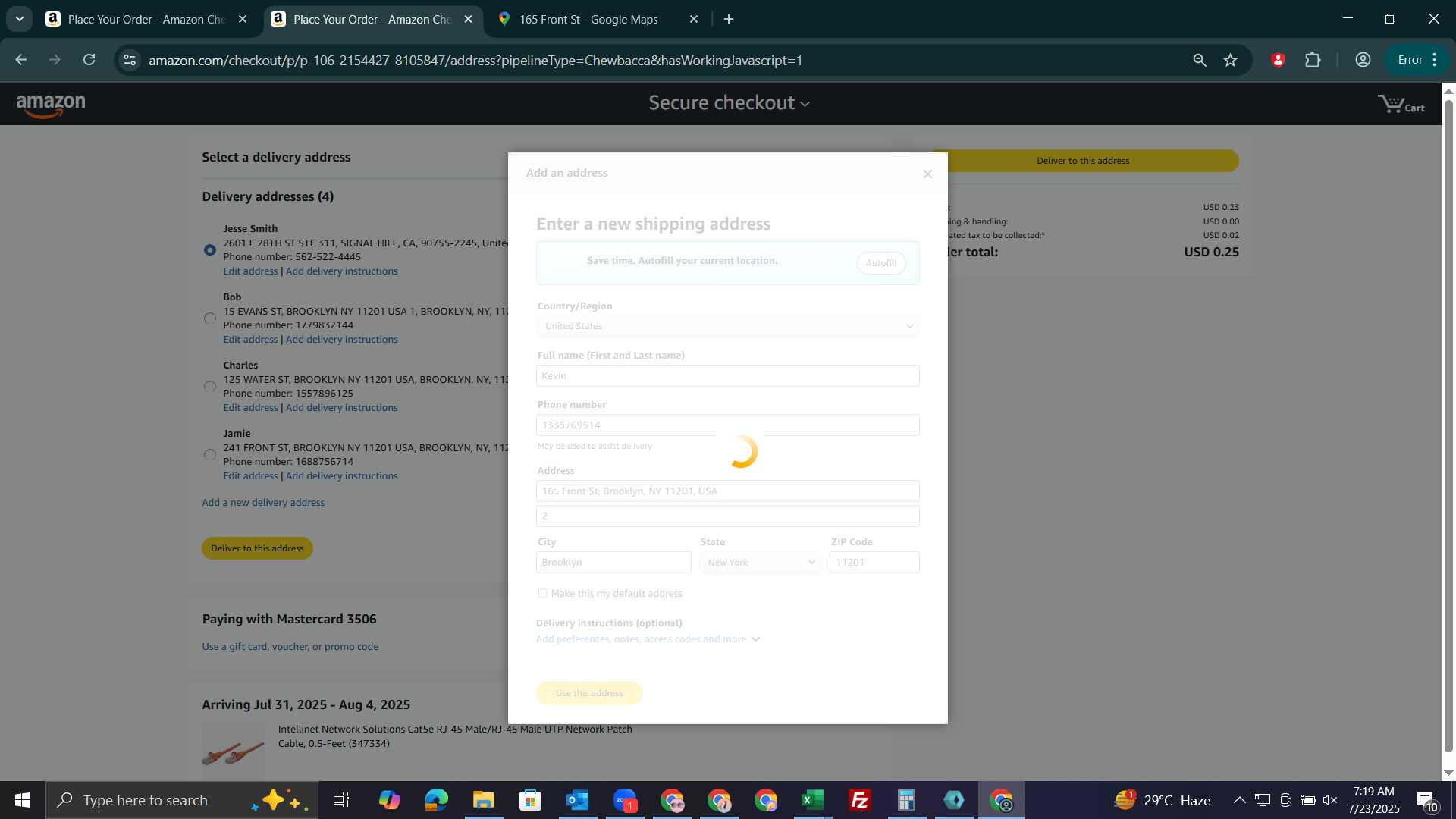Click the browser address bar URL
The width and height of the screenshot is (1456, 819).
click(475, 61)
